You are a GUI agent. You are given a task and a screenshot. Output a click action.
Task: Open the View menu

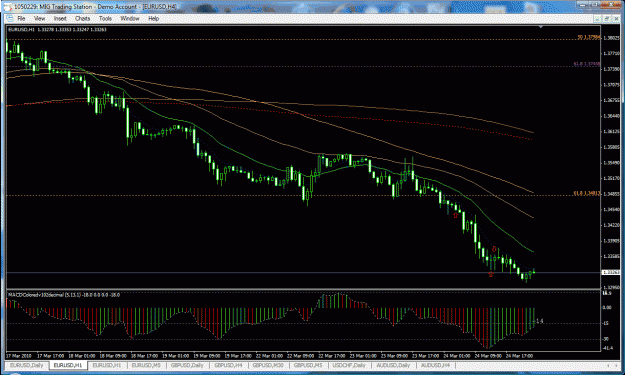tap(39, 18)
